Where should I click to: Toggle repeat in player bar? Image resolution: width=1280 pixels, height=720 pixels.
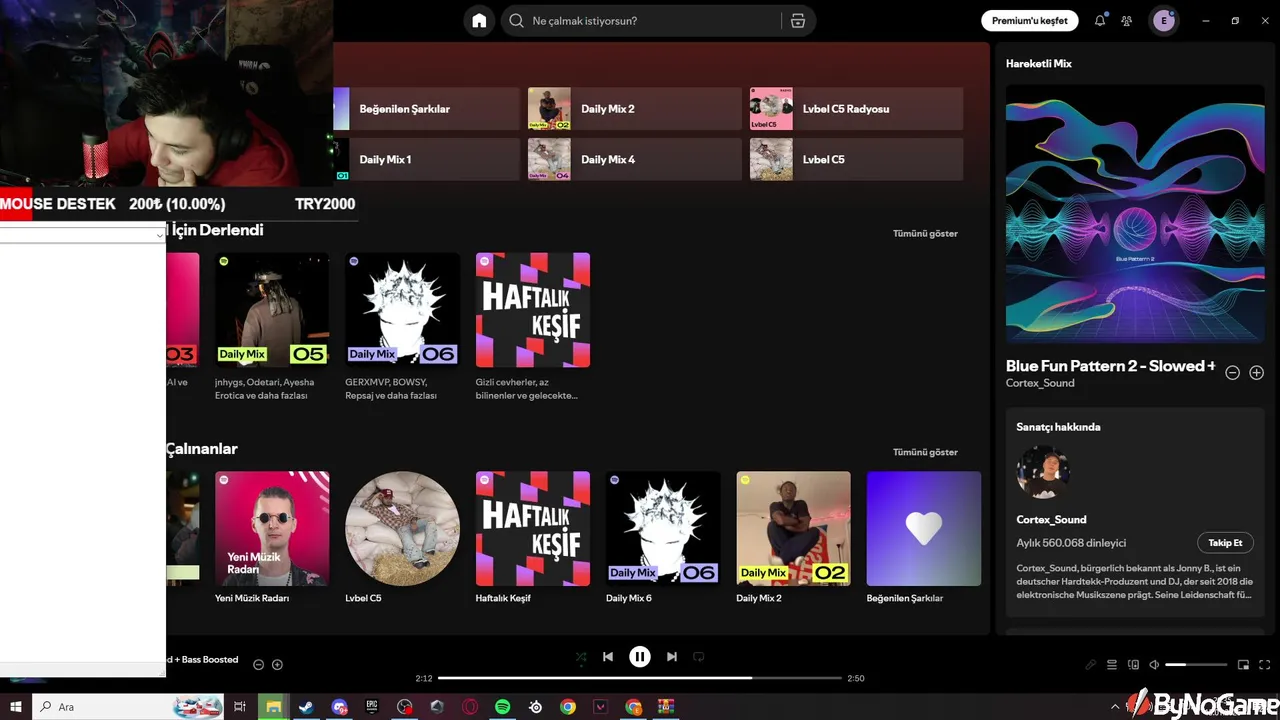[699, 657]
